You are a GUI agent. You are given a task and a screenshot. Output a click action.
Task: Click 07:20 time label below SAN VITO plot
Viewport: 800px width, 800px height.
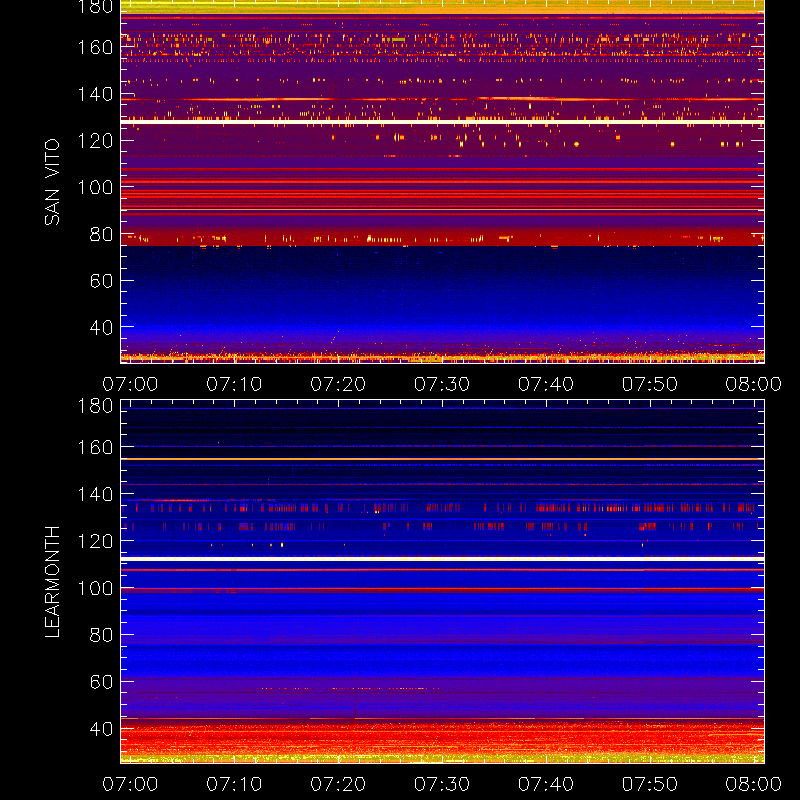338,384
